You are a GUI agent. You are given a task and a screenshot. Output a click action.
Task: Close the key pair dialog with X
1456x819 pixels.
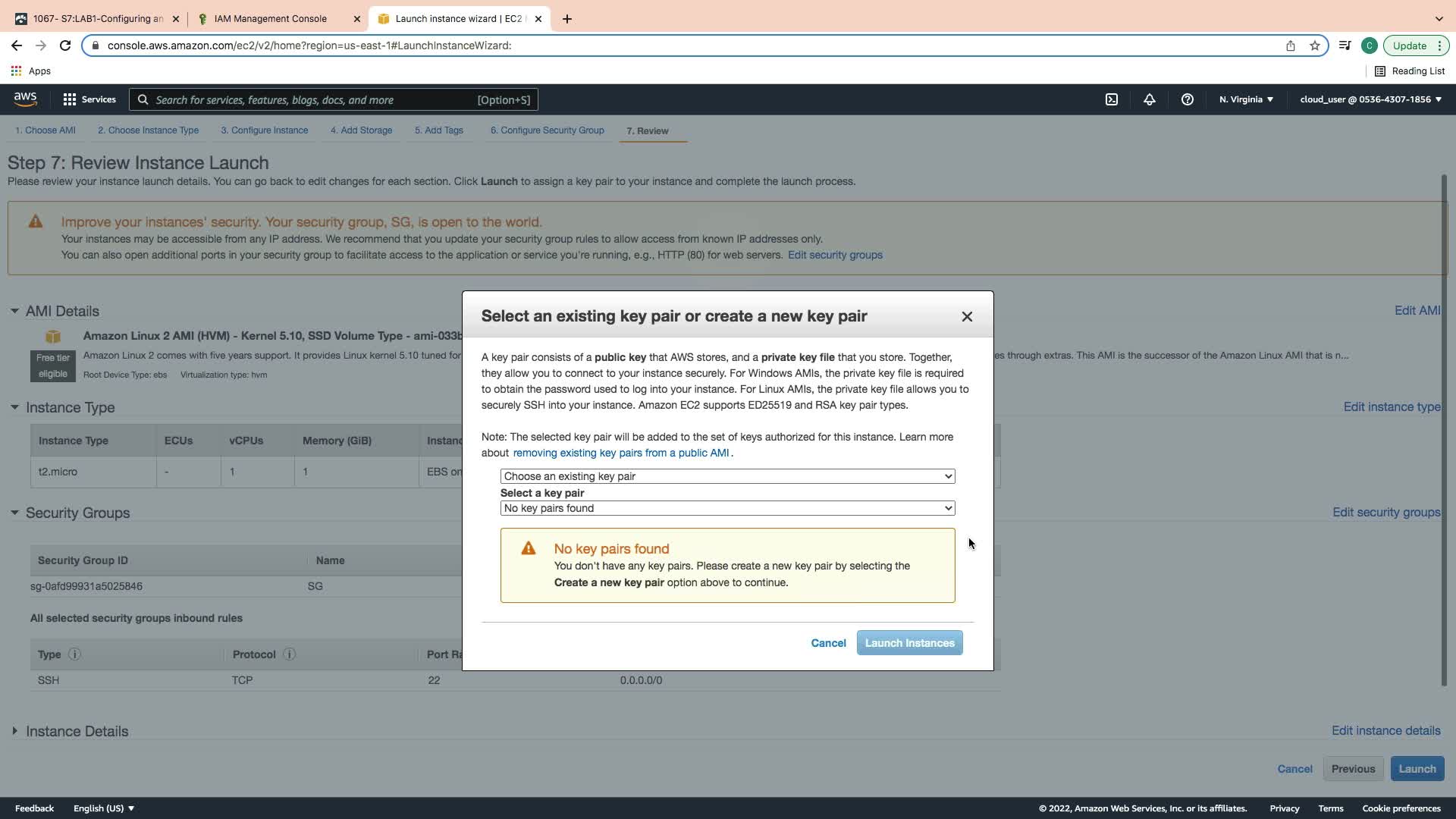tap(967, 317)
